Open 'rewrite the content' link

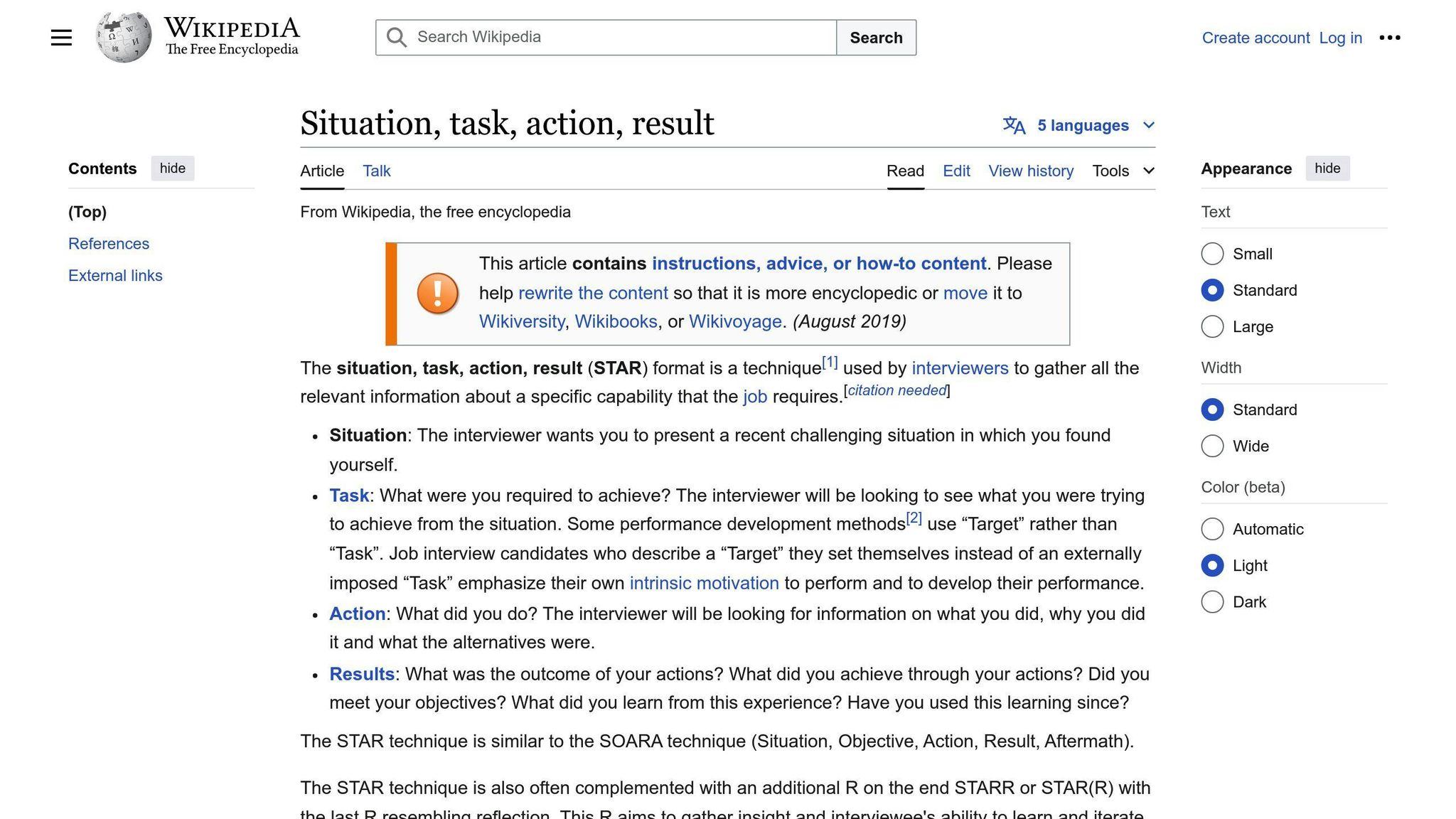[x=593, y=293]
